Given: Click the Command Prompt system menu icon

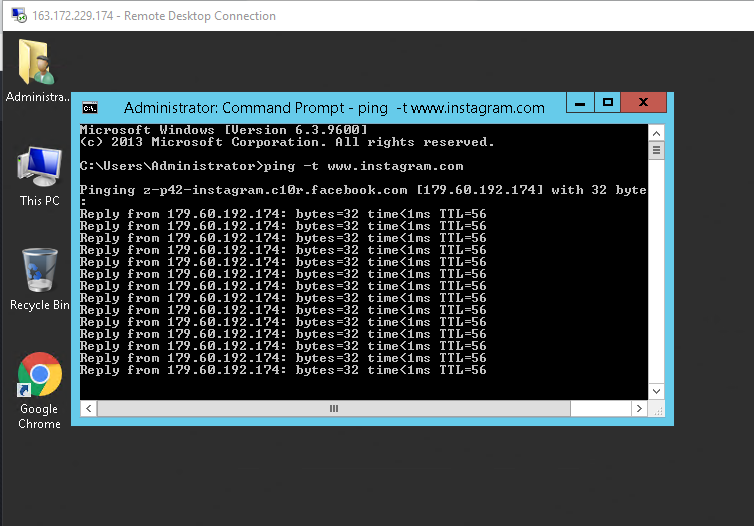Looking at the screenshot, I should (x=90, y=108).
